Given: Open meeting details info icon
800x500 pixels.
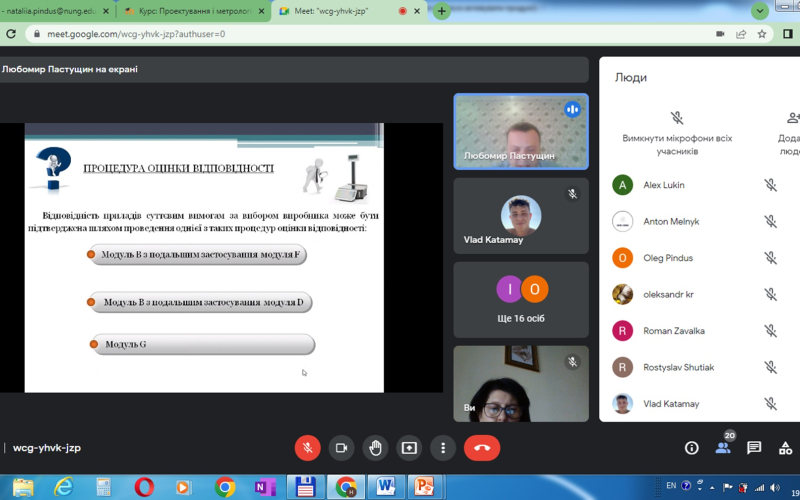Looking at the screenshot, I should tap(691, 448).
